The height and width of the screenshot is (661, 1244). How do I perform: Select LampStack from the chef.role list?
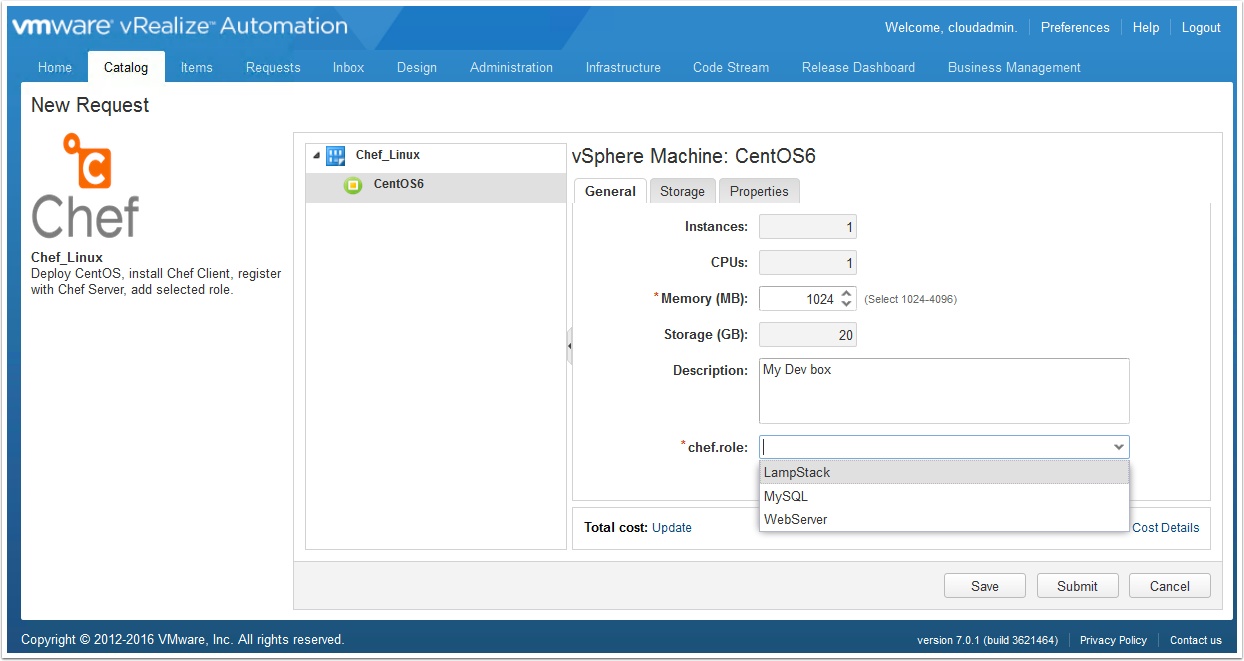tap(944, 472)
